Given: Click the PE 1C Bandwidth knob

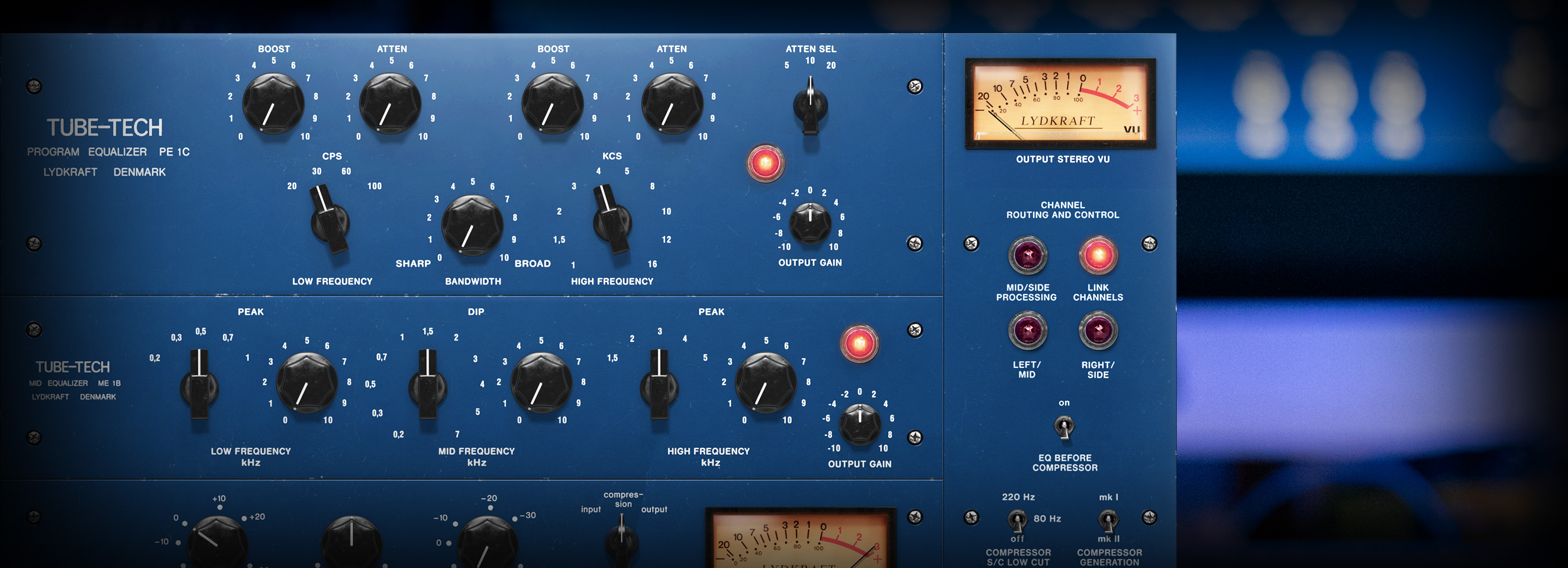Looking at the screenshot, I should click(x=472, y=225).
